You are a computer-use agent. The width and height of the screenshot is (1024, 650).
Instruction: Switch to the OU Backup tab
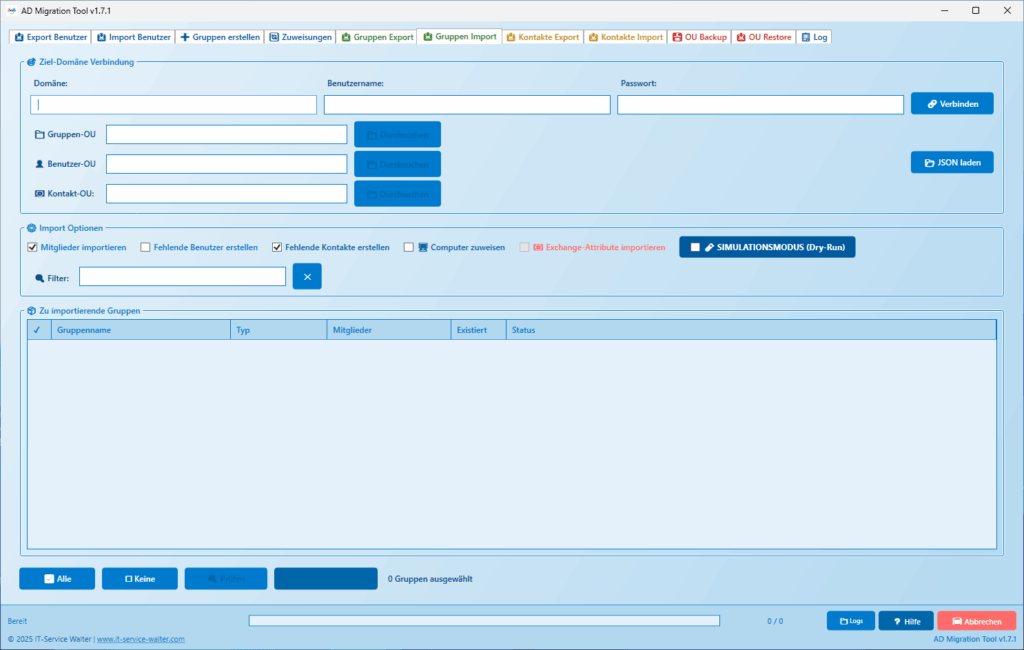coord(699,37)
